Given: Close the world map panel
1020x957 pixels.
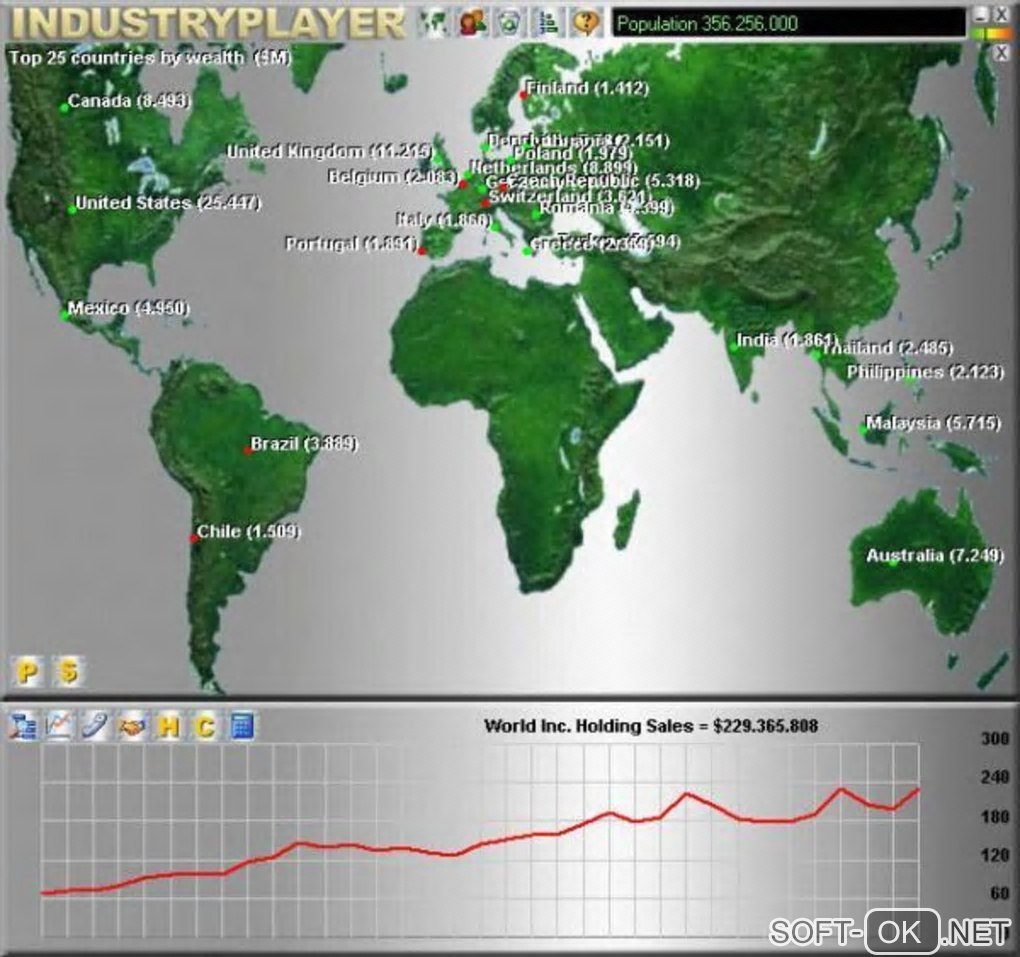Looking at the screenshot, I should 1001,53.
